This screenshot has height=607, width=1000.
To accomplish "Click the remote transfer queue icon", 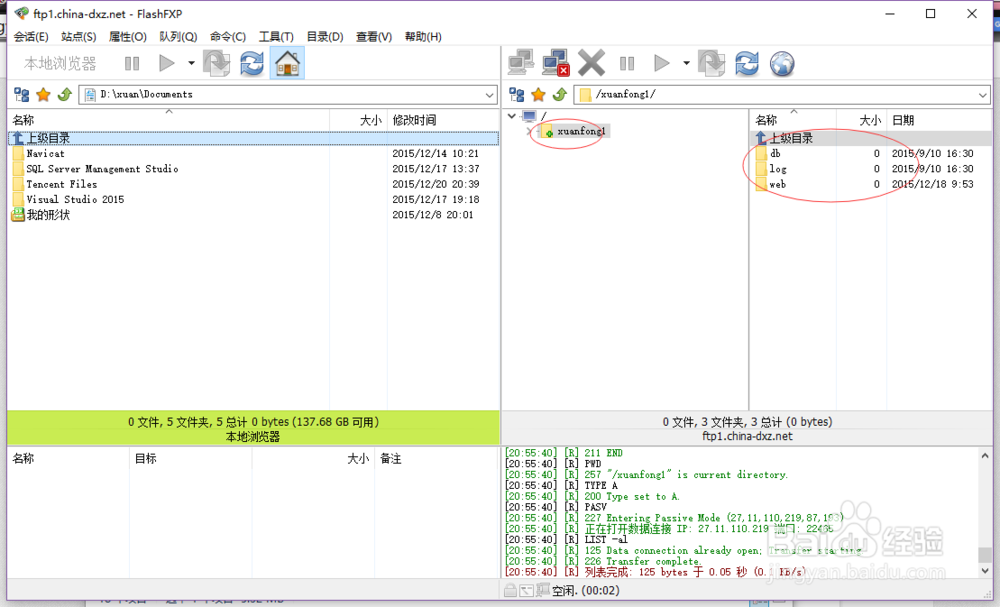I will coord(711,63).
